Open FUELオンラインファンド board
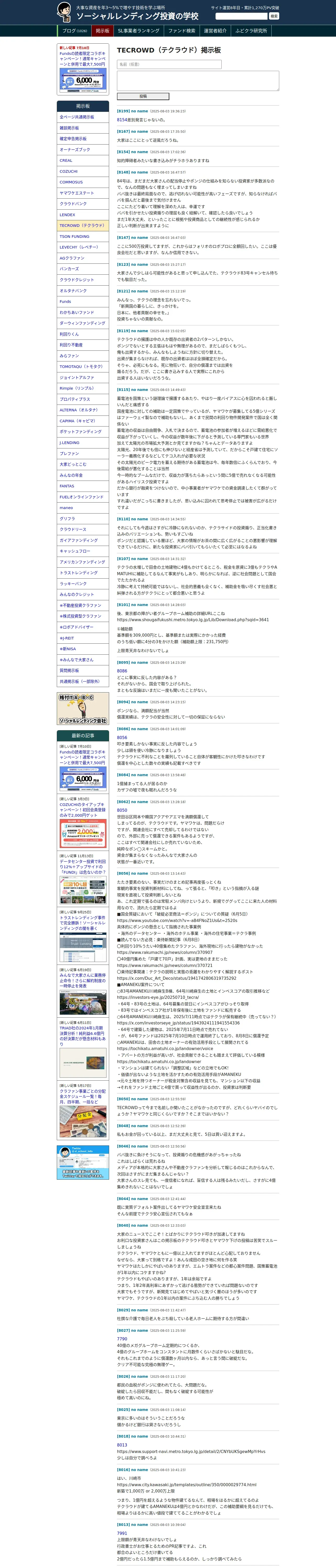Image resolution: width=336 pixels, height=1568 pixels. [x=83, y=497]
